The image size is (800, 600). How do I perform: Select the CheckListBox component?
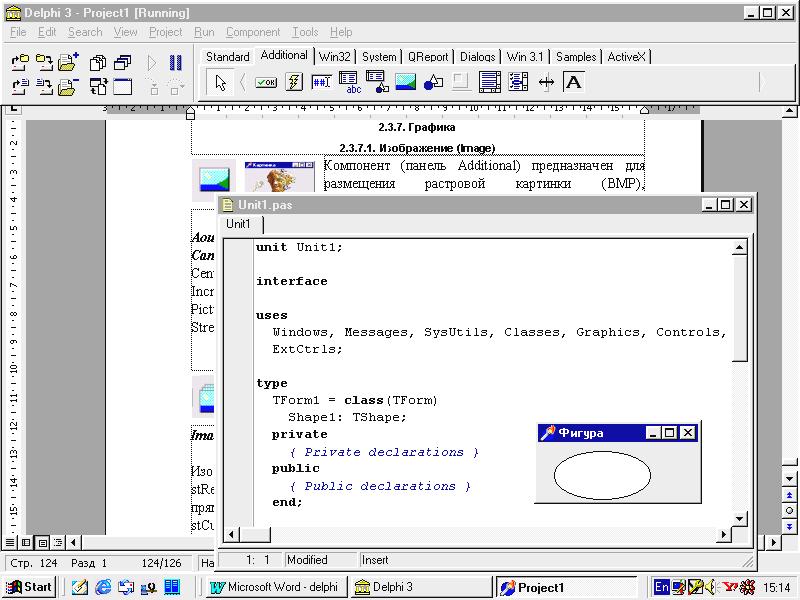coord(518,82)
